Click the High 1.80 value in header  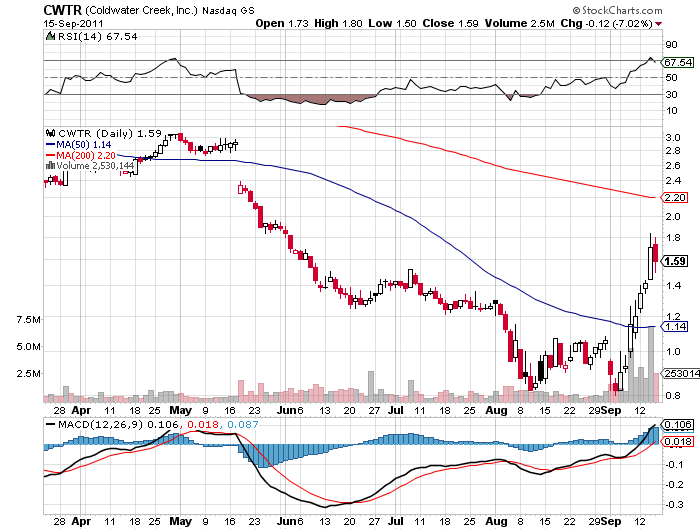(338, 24)
